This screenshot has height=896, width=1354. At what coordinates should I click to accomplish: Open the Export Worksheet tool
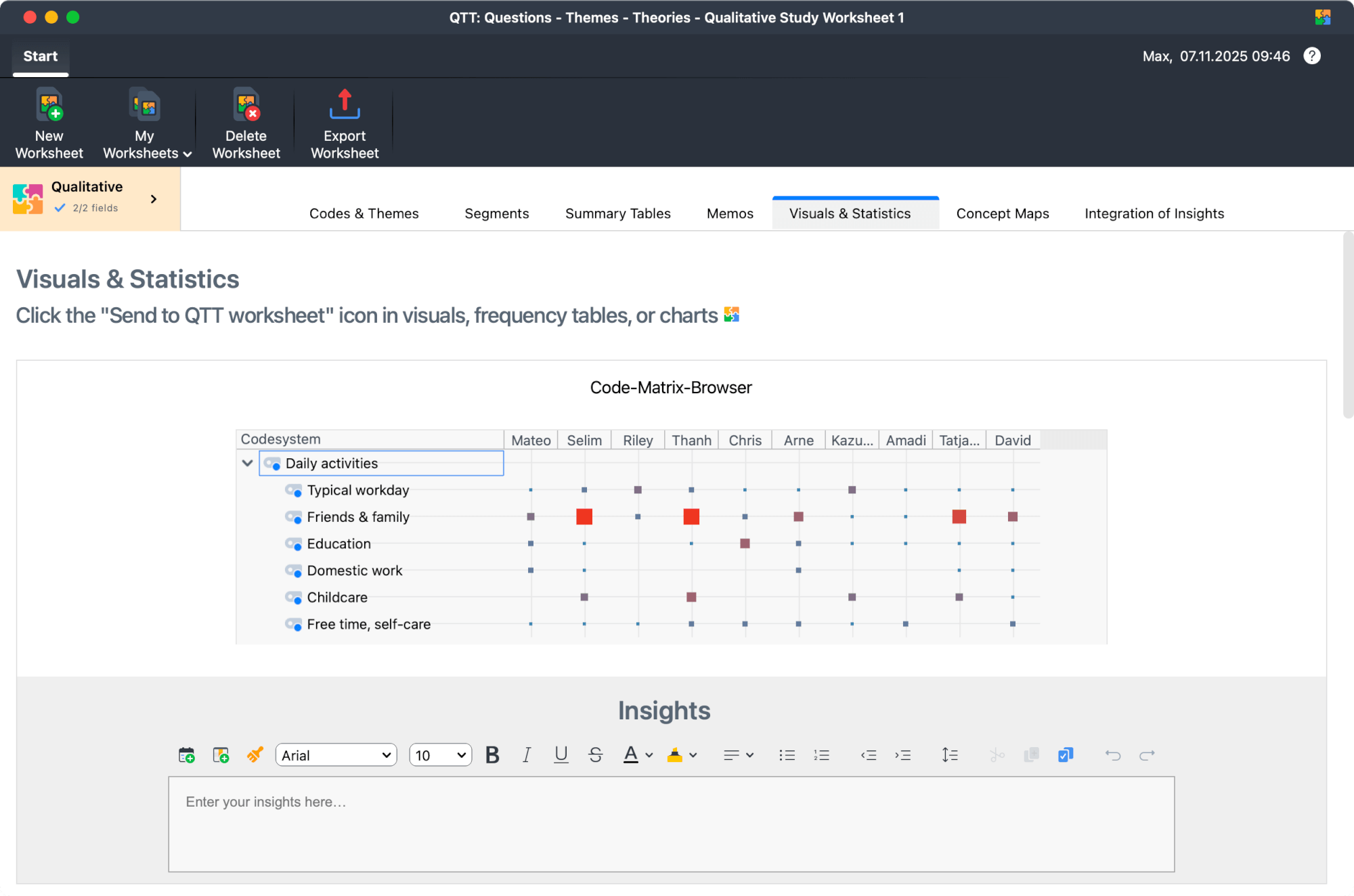click(x=344, y=122)
